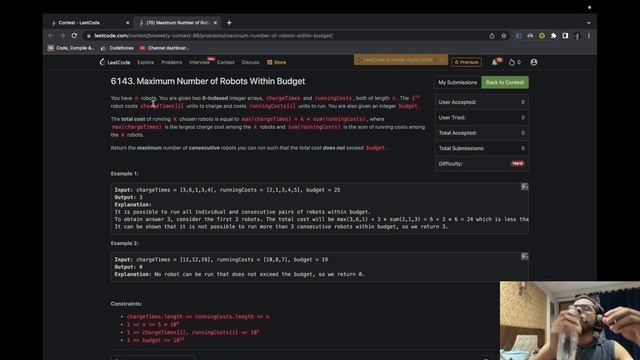Image resolution: width=640 pixels, height=360 pixels.
Task: Open the Channel dashboard bookmark
Action: click(164, 48)
